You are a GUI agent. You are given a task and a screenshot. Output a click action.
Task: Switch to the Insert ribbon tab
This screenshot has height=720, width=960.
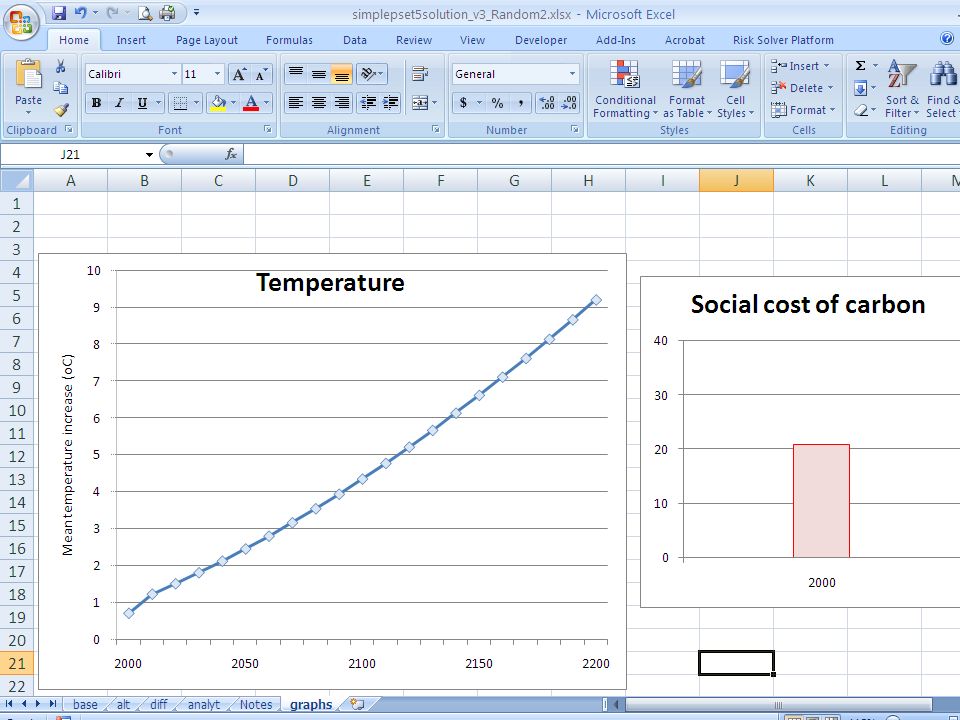pyautogui.click(x=131, y=40)
